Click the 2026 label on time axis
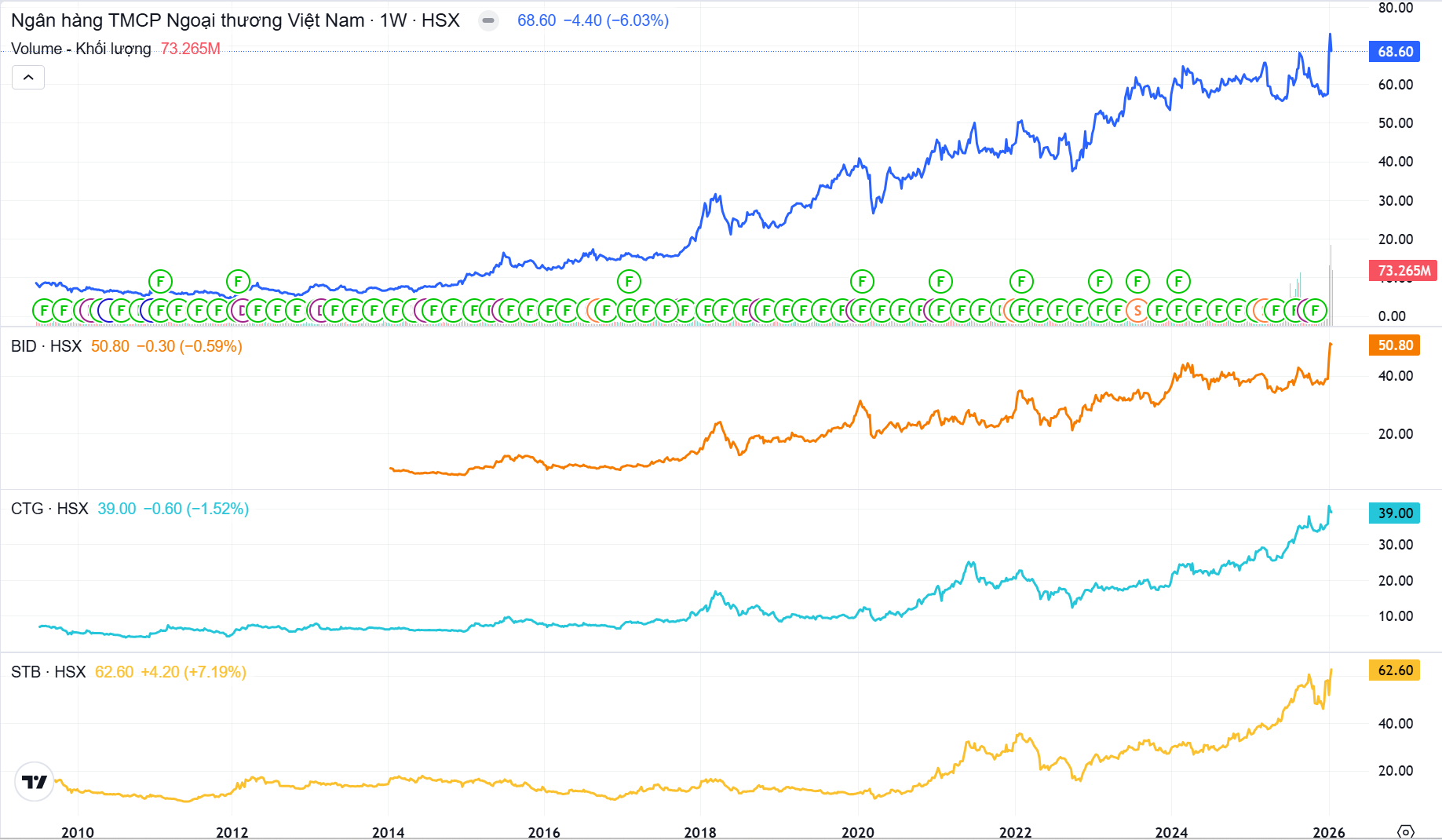Image resolution: width=1442 pixels, height=840 pixels. [x=1329, y=832]
